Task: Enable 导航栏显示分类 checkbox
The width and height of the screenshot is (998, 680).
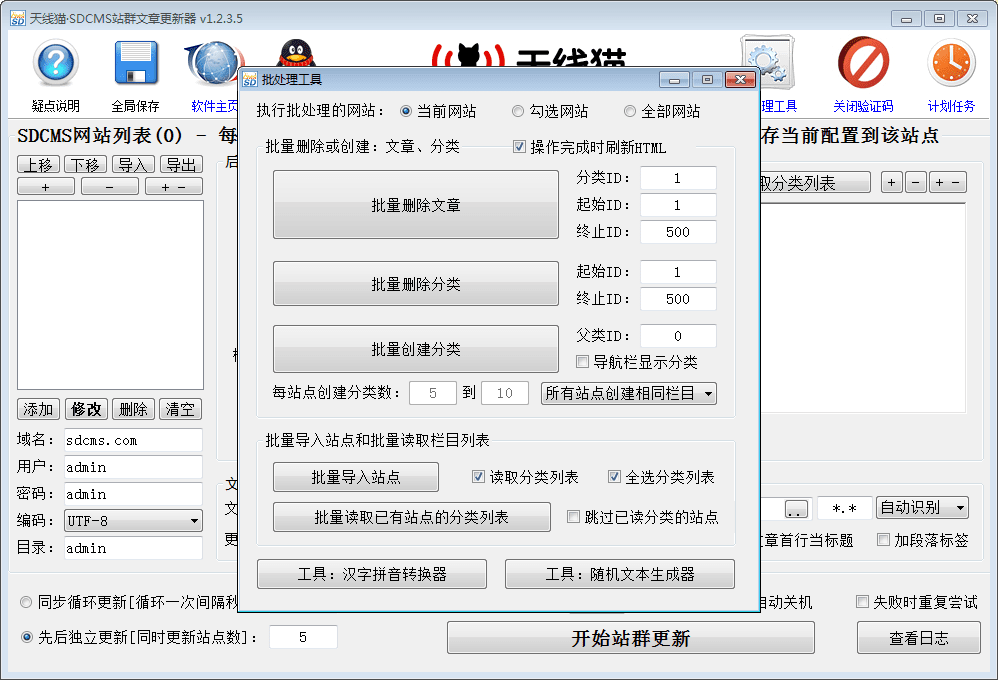Action: coord(582,362)
